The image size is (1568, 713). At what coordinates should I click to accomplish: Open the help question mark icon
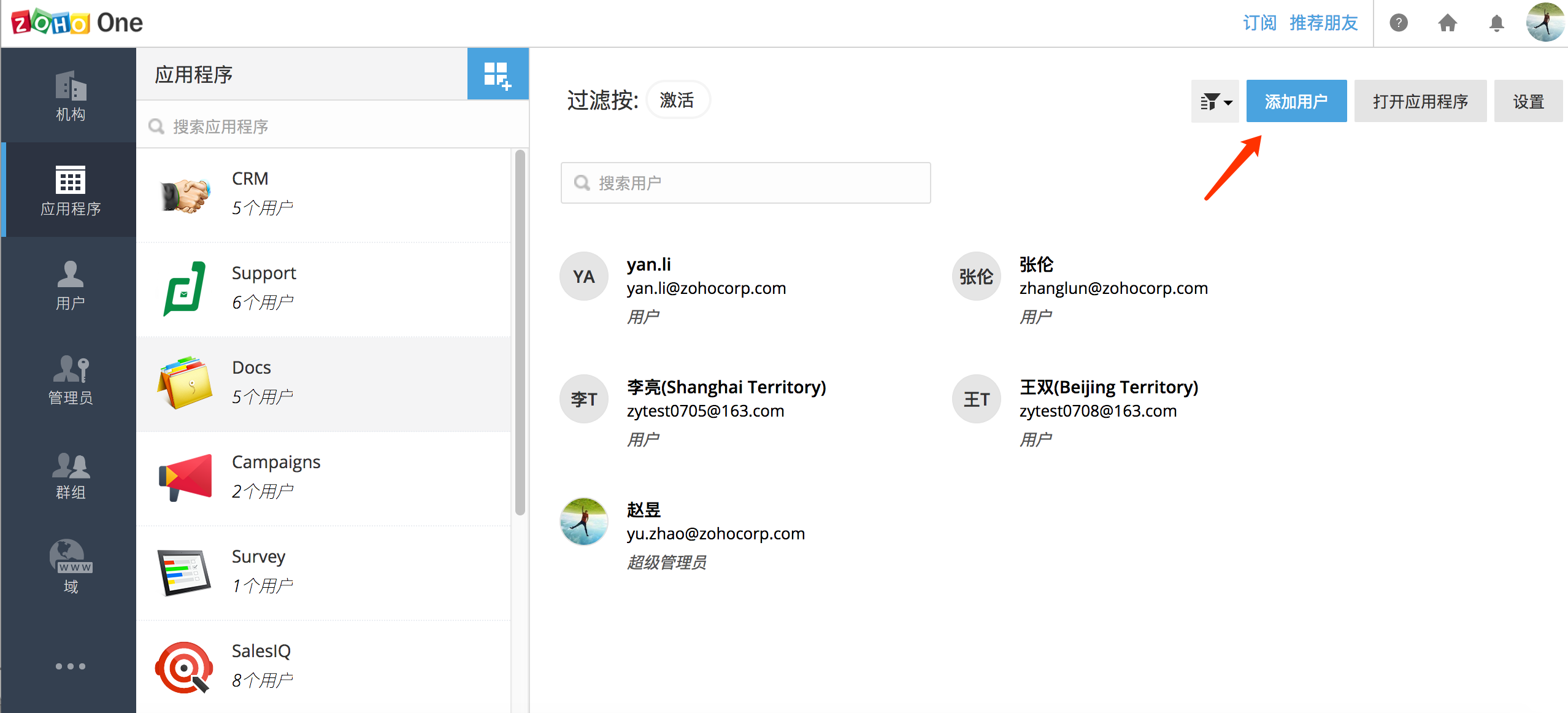click(1398, 23)
